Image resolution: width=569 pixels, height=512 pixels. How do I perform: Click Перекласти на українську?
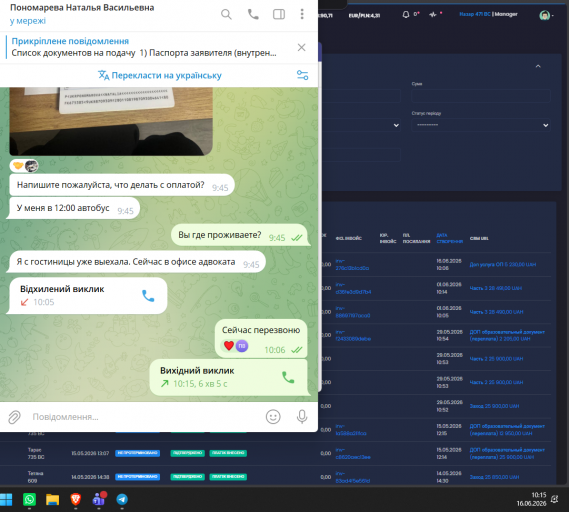tap(159, 75)
